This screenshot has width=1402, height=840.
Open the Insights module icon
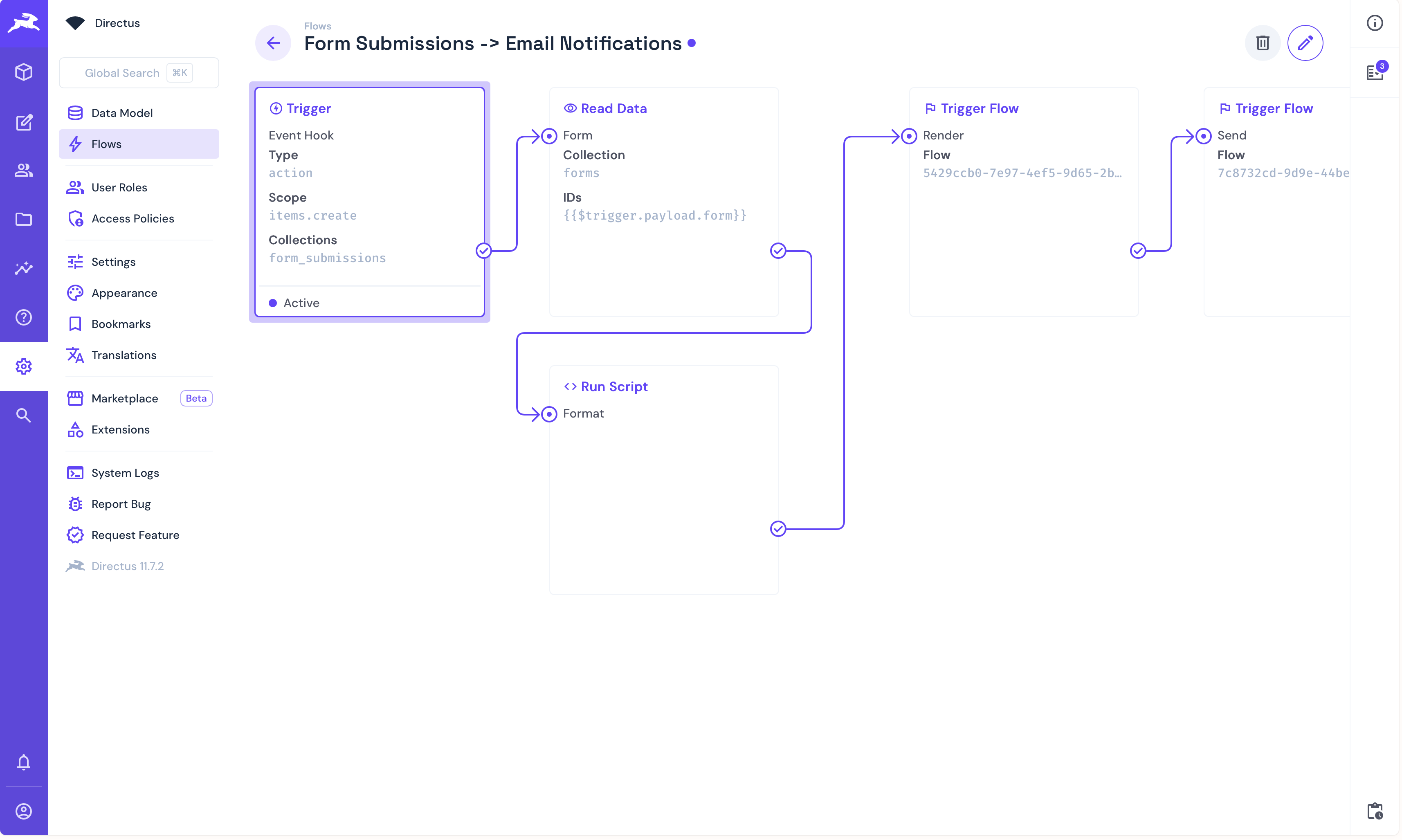click(24, 268)
